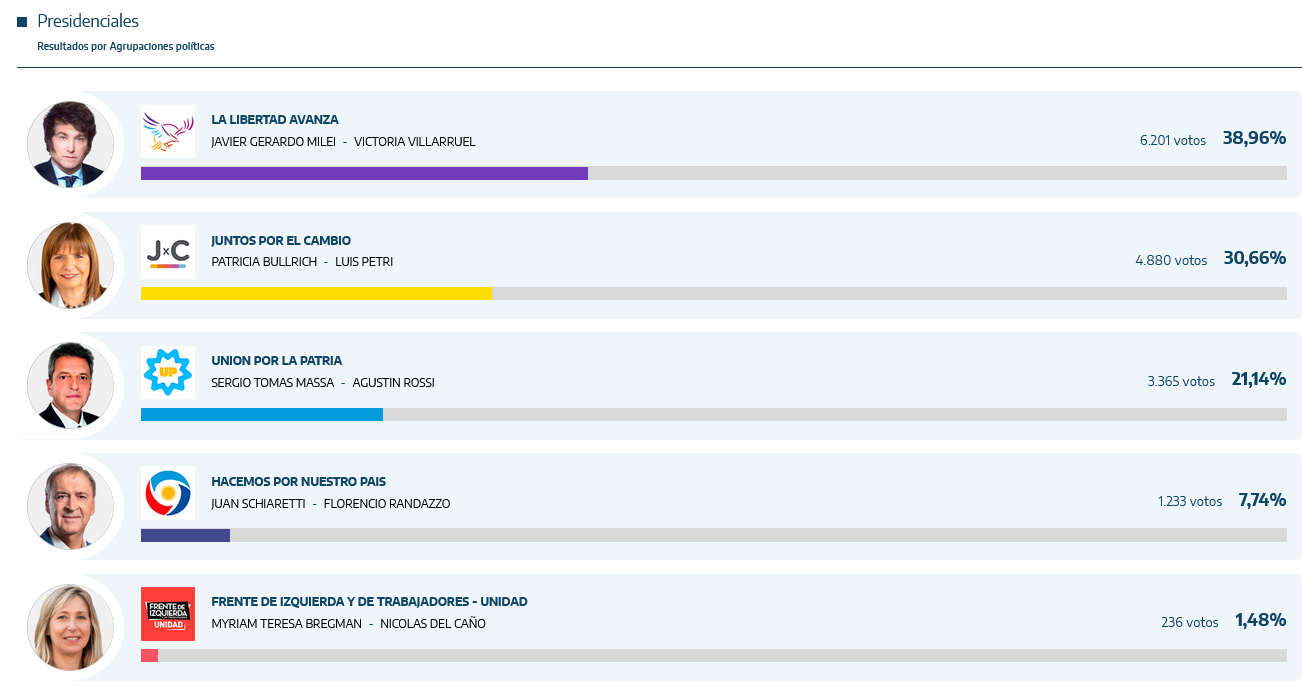
Task: Open the Frente de Izquierda Unidad logo
Action: (167, 613)
